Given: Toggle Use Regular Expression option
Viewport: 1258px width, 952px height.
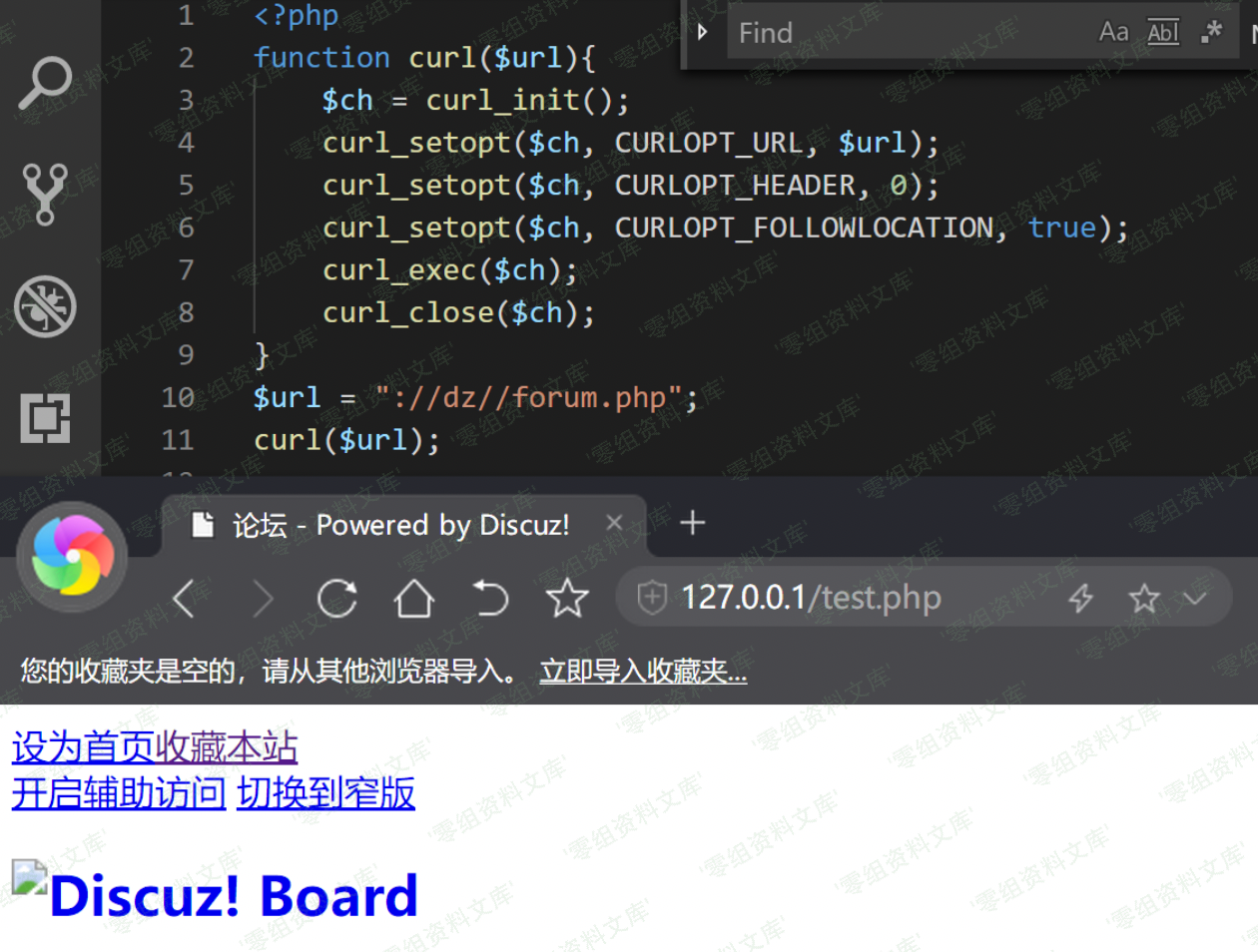Looking at the screenshot, I should 1211,33.
